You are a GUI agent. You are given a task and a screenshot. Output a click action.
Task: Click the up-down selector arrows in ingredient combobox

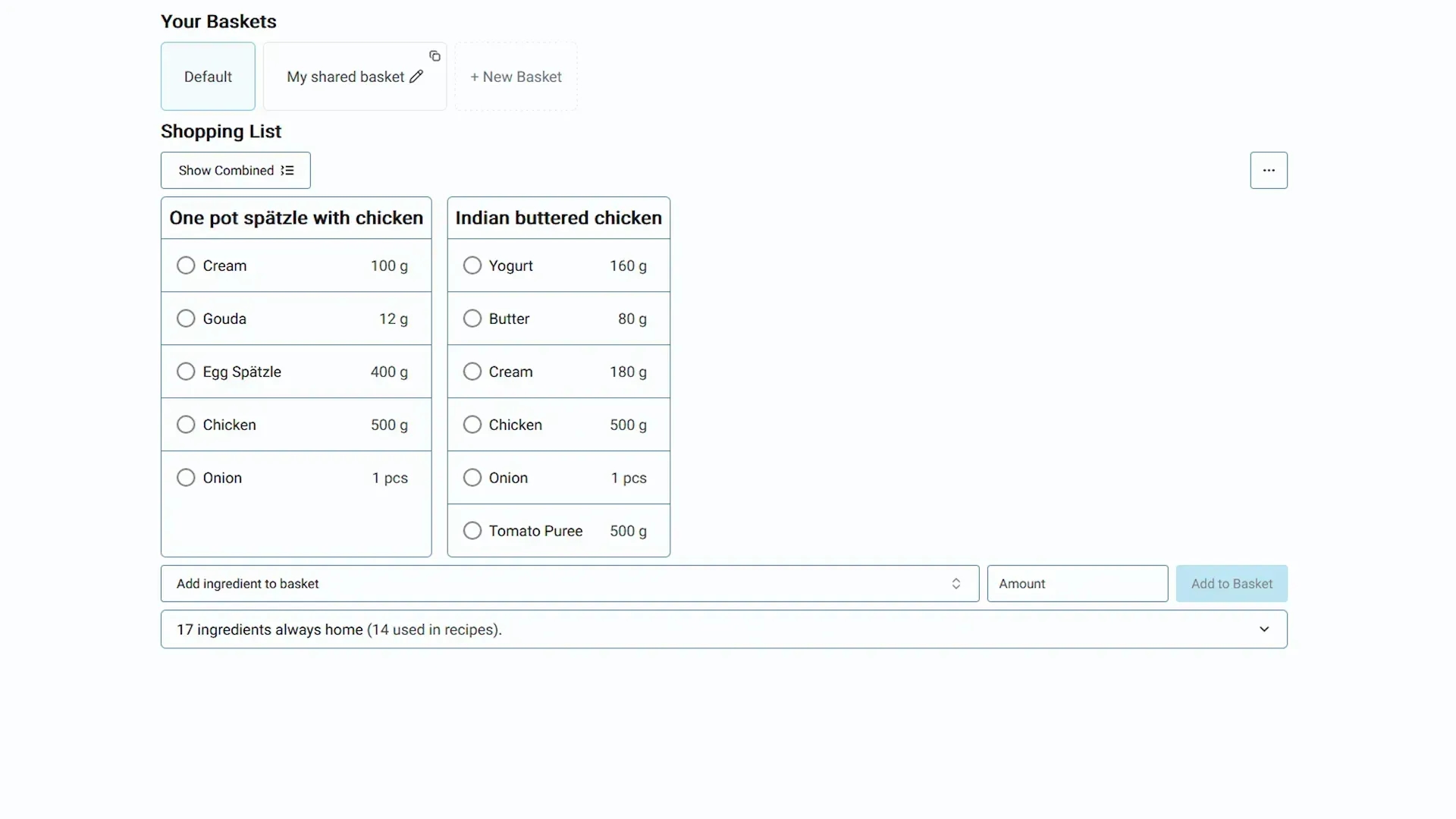[956, 584]
